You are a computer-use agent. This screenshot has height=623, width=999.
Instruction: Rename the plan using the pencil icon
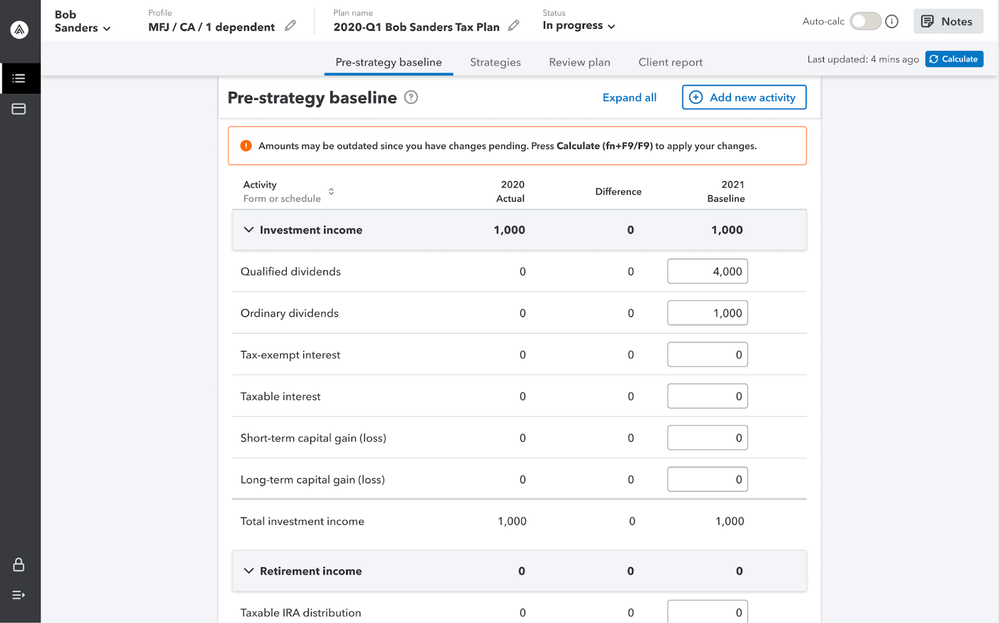coord(514,26)
